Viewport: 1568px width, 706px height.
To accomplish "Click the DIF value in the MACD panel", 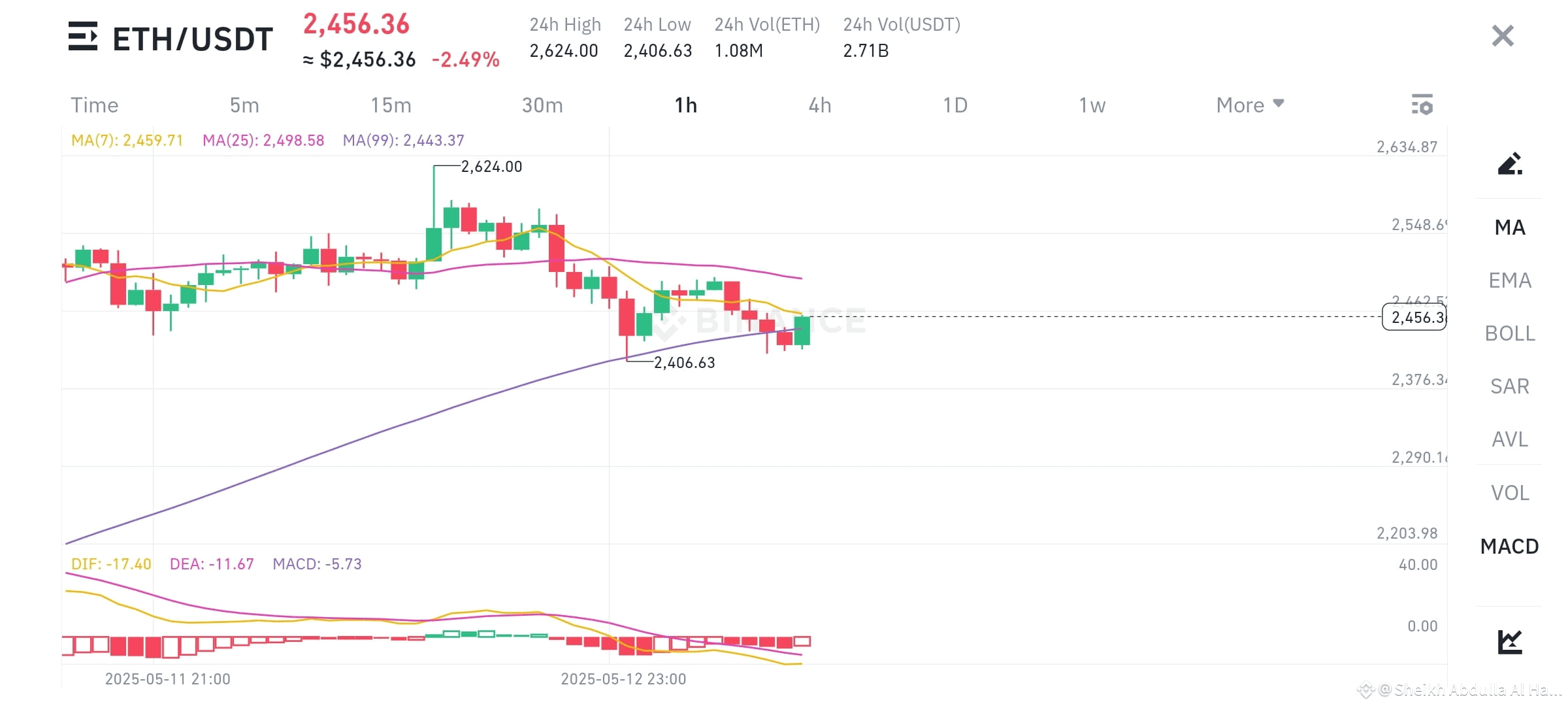I will click(110, 563).
